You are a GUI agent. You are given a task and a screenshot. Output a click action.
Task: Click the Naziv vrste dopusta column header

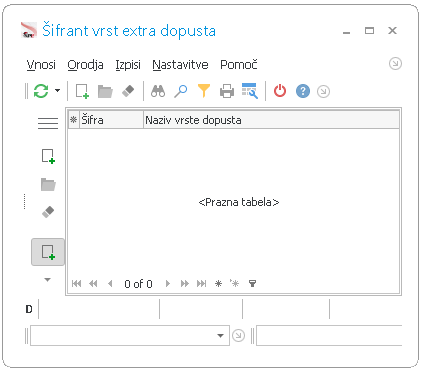pos(271,120)
